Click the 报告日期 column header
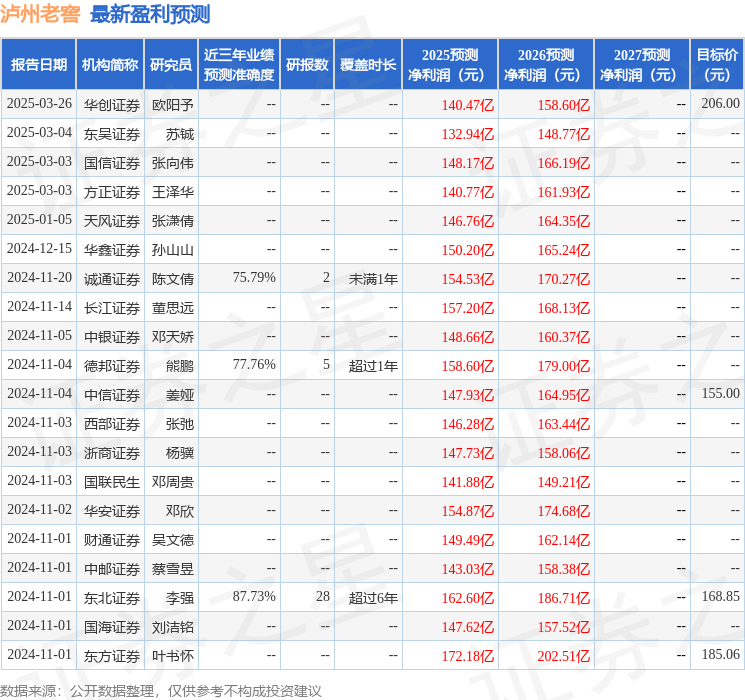This screenshot has height=700, width=745. pyautogui.click(x=38, y=64)
